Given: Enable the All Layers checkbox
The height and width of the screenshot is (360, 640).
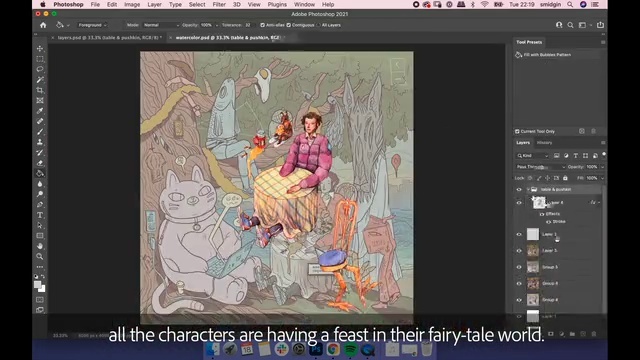Looking at the screenshot, I should coord(318,25).
